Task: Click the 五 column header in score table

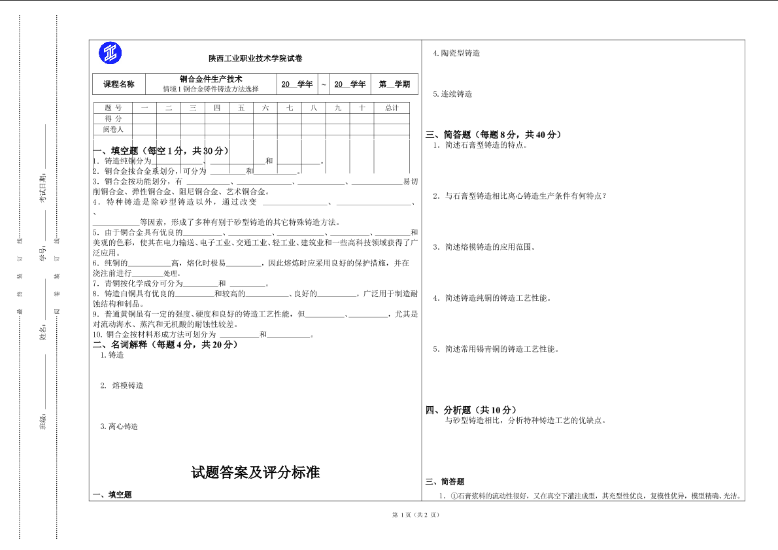Action: (x=241, y=108)
